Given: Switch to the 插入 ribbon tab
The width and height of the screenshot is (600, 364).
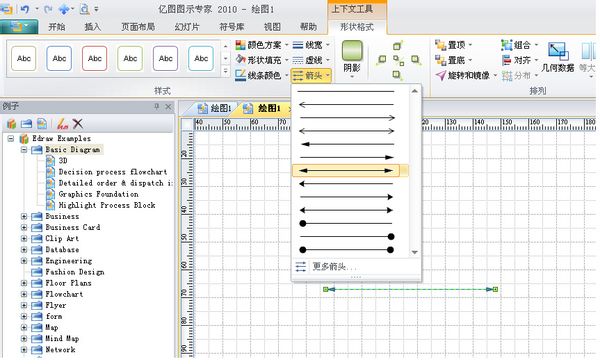Looking at the screenshot, I should point(92,27).
